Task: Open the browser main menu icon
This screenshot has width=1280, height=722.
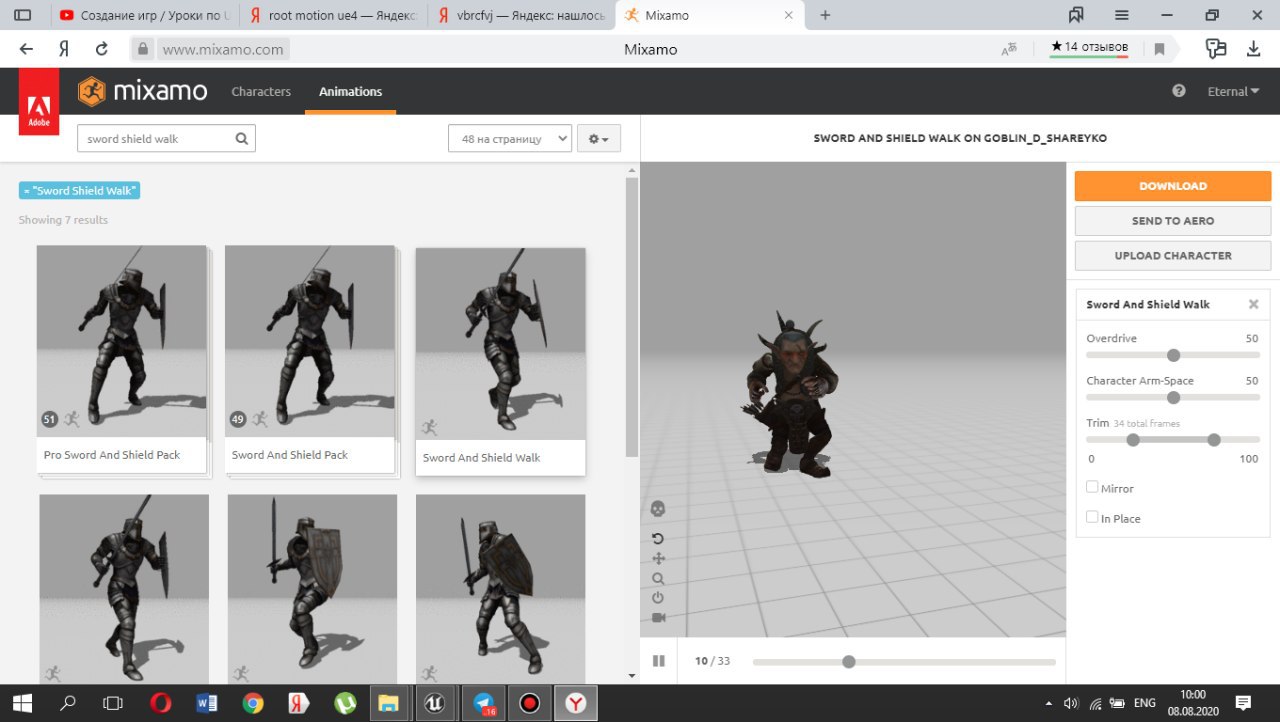Action: point(1122,15)
